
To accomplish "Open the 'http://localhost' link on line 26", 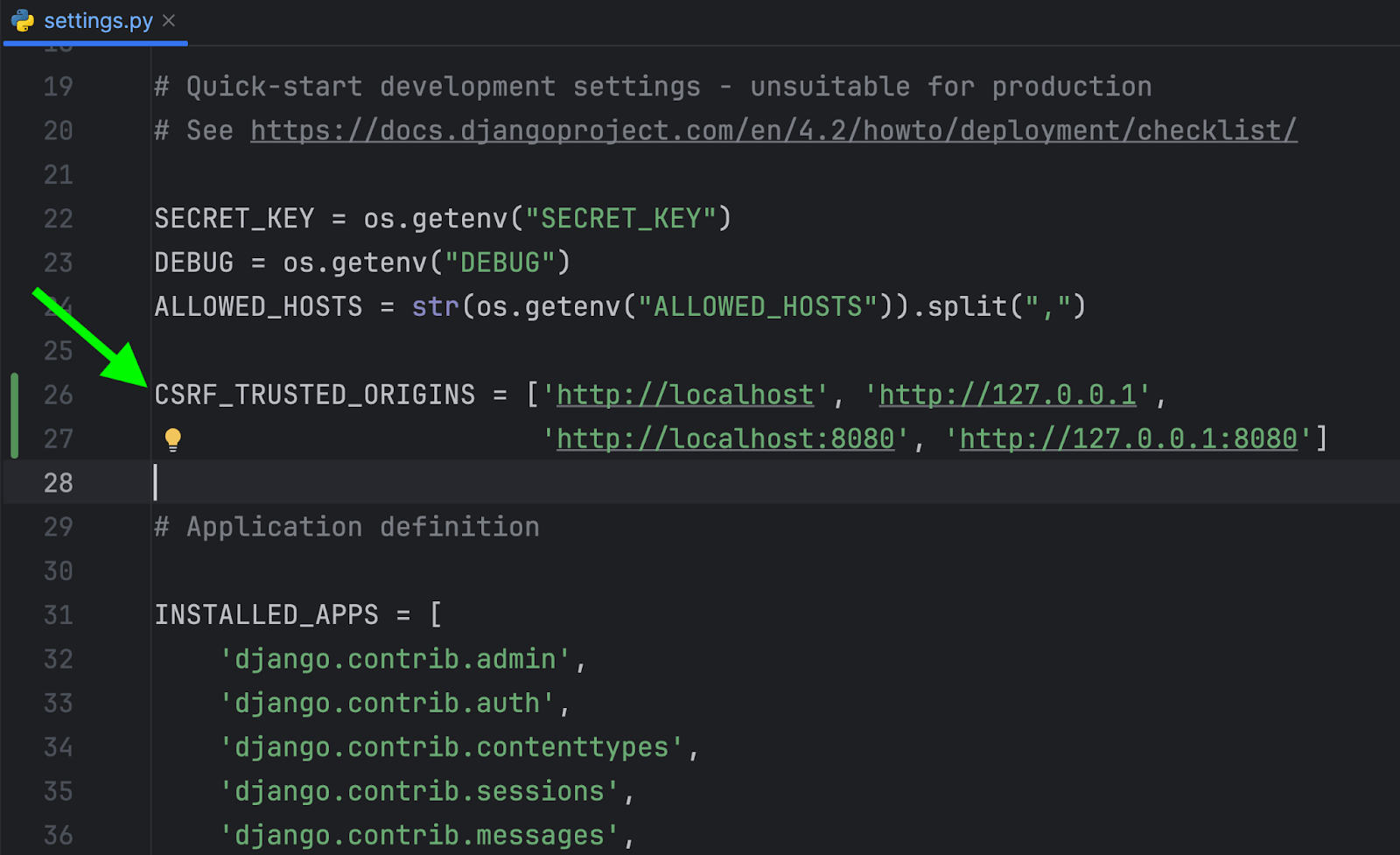I will 685,395.
